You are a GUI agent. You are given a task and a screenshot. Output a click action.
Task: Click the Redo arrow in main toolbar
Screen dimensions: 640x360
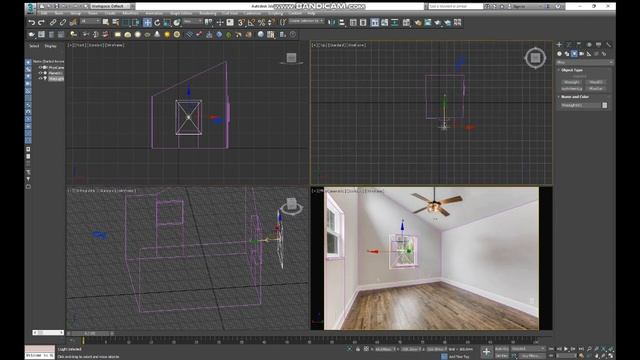pyautogui.click(x=41, y=22)
